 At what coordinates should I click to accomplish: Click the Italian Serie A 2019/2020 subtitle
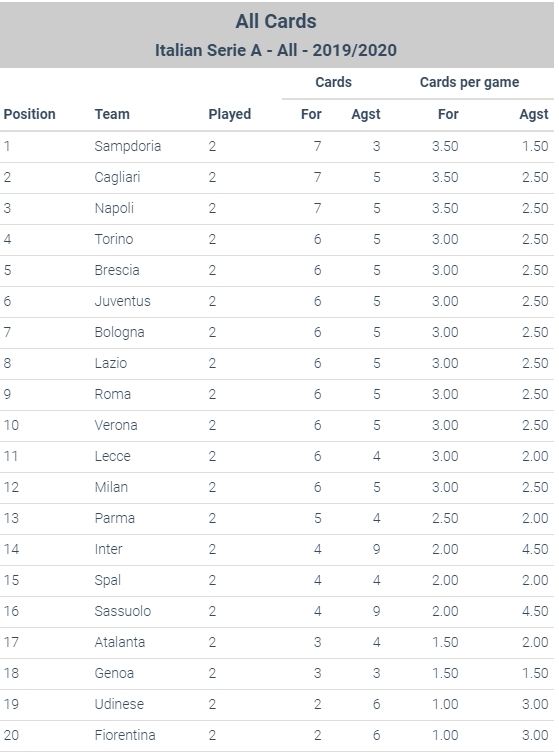click(276, 50)
